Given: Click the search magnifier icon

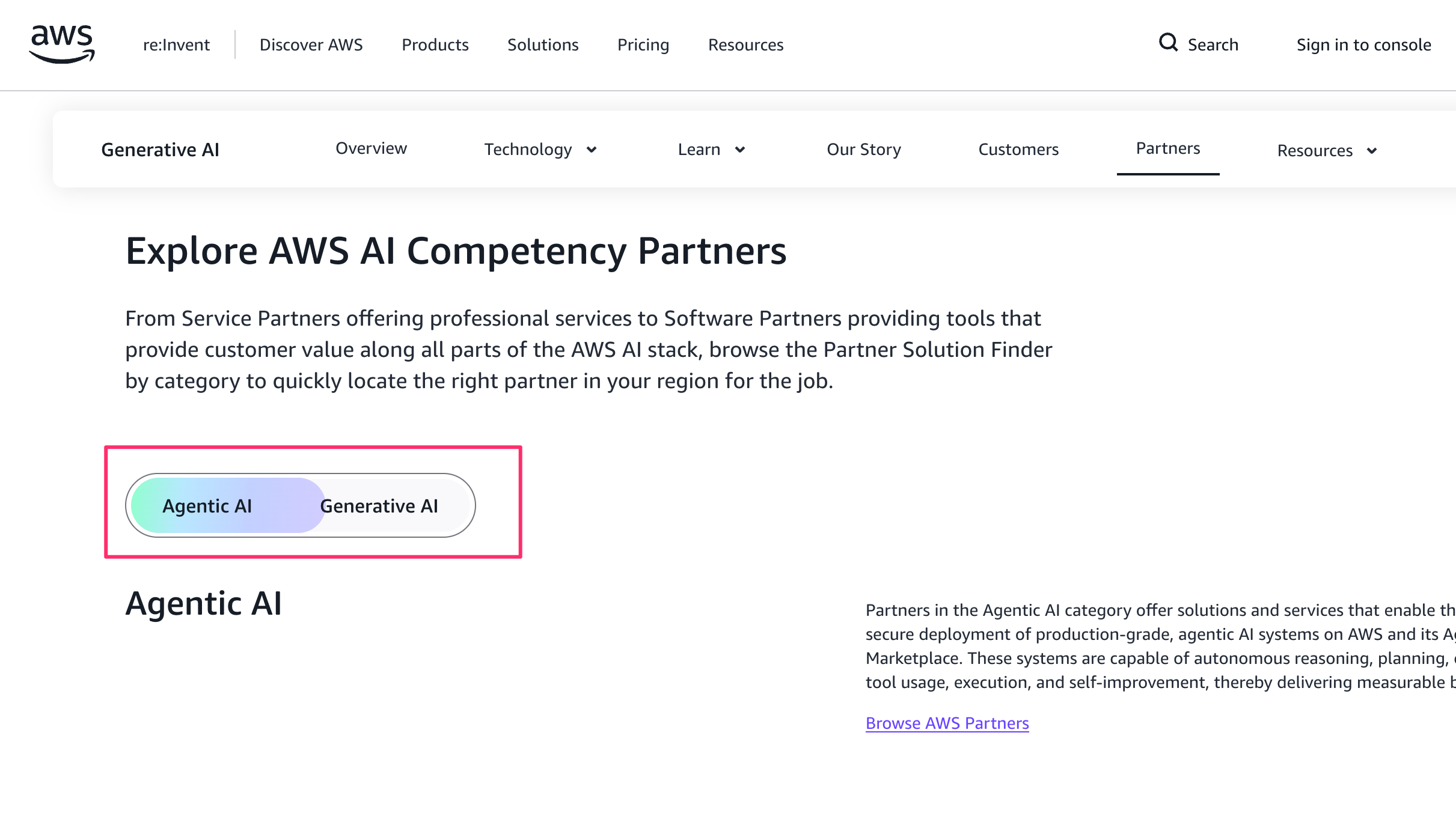Looking at the screenshot, I should click(1168, 43).
